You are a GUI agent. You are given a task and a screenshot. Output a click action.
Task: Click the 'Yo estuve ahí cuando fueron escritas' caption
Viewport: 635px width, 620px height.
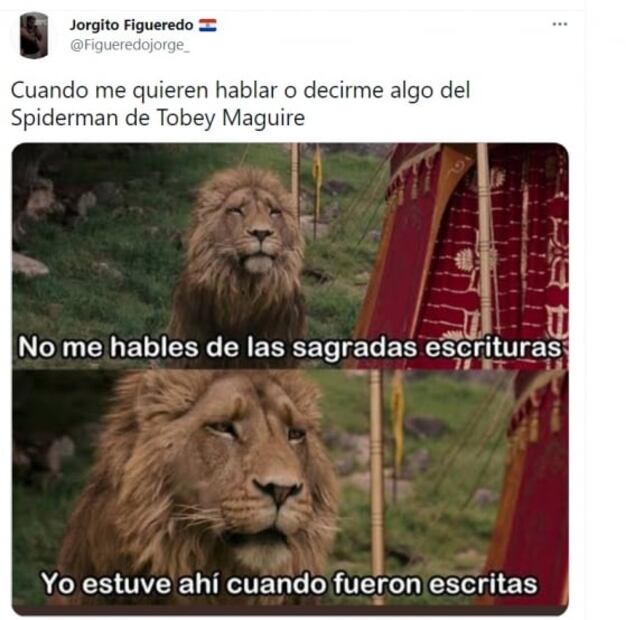pyautogui.click(x=289, y=584)
